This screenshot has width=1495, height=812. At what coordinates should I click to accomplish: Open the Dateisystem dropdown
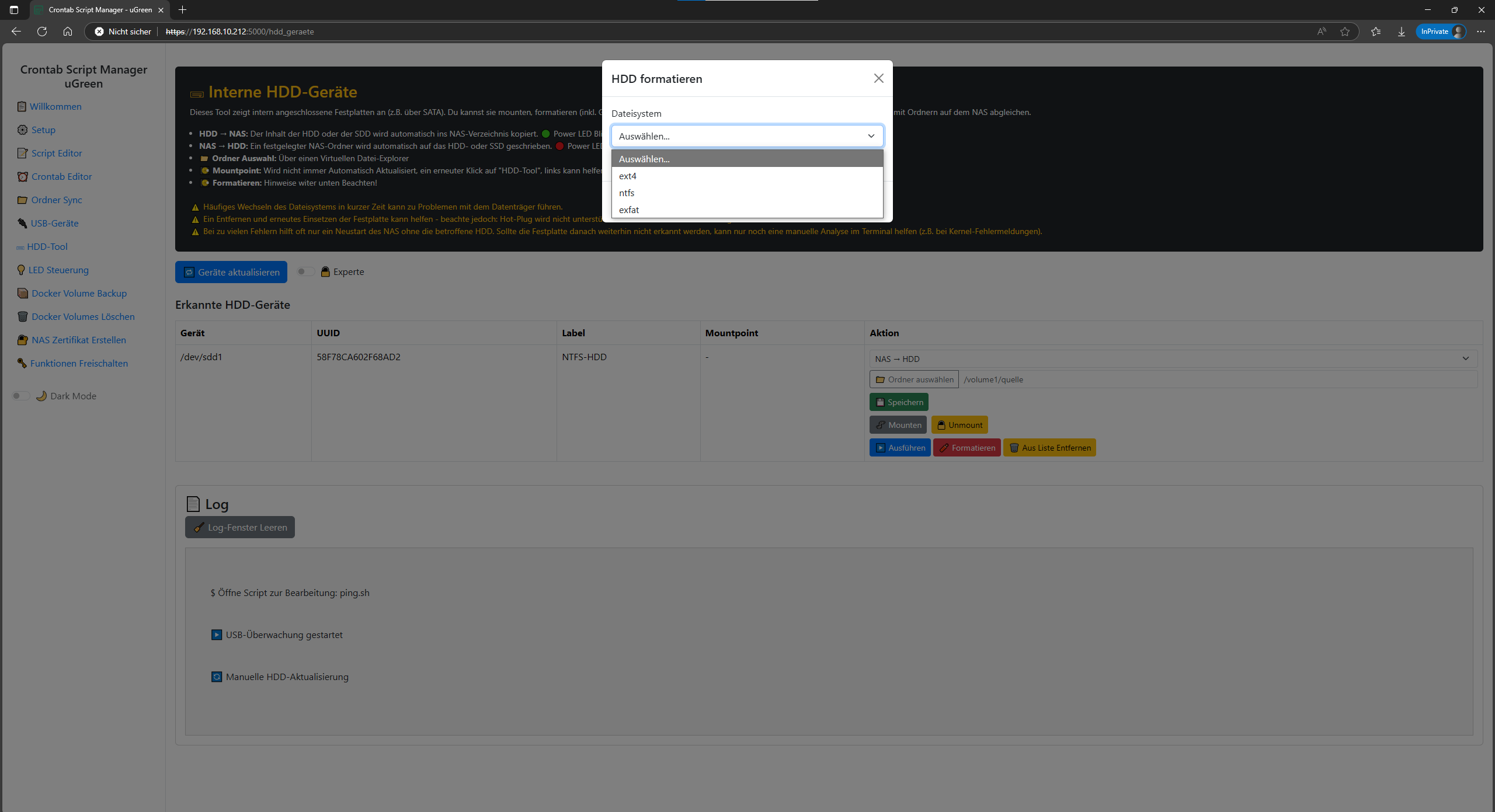[x=747, y=136]
